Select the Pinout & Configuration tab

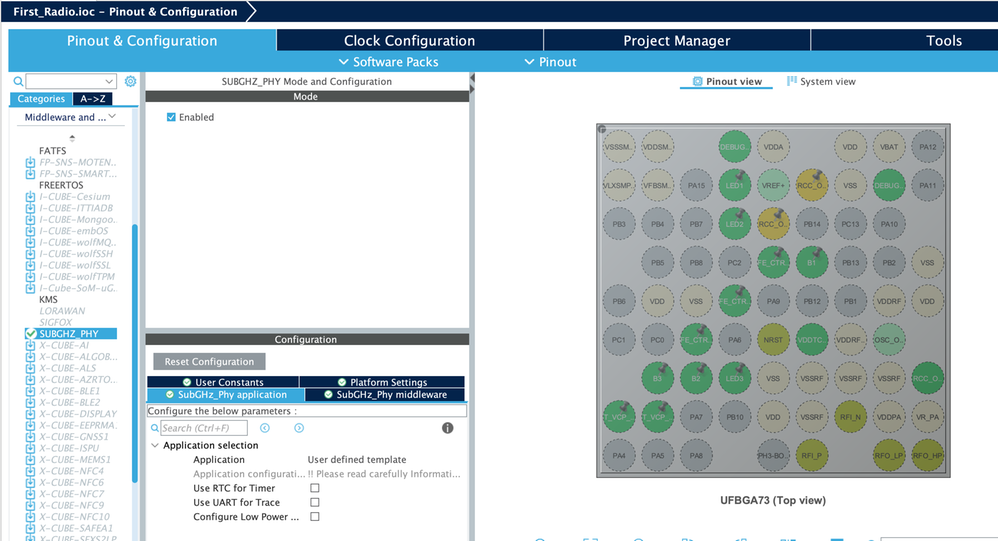(142, 41)
